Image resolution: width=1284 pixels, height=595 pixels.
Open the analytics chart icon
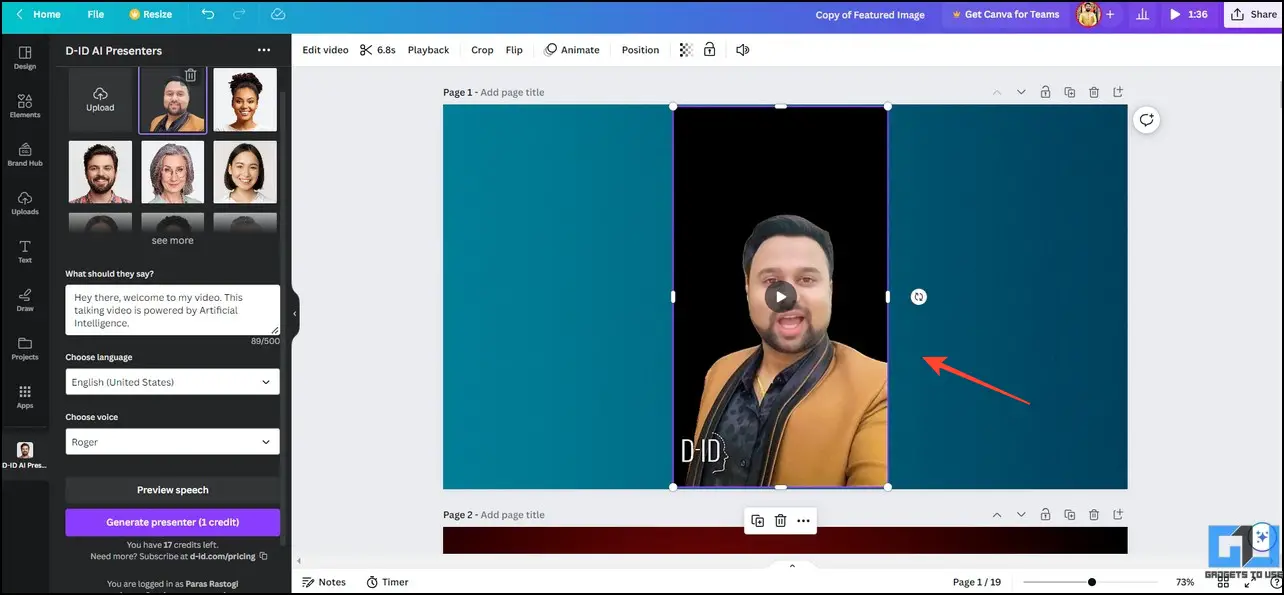tap(1142, 15)
